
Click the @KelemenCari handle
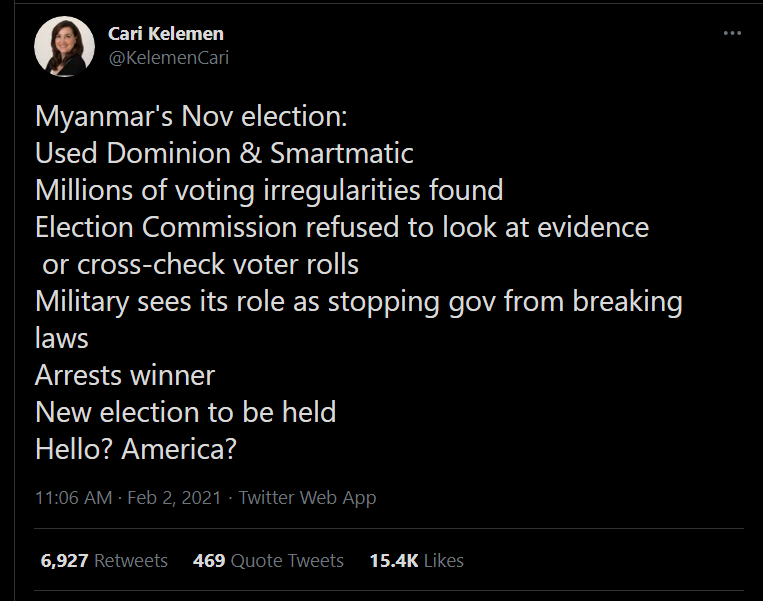[x=168, y=58]
